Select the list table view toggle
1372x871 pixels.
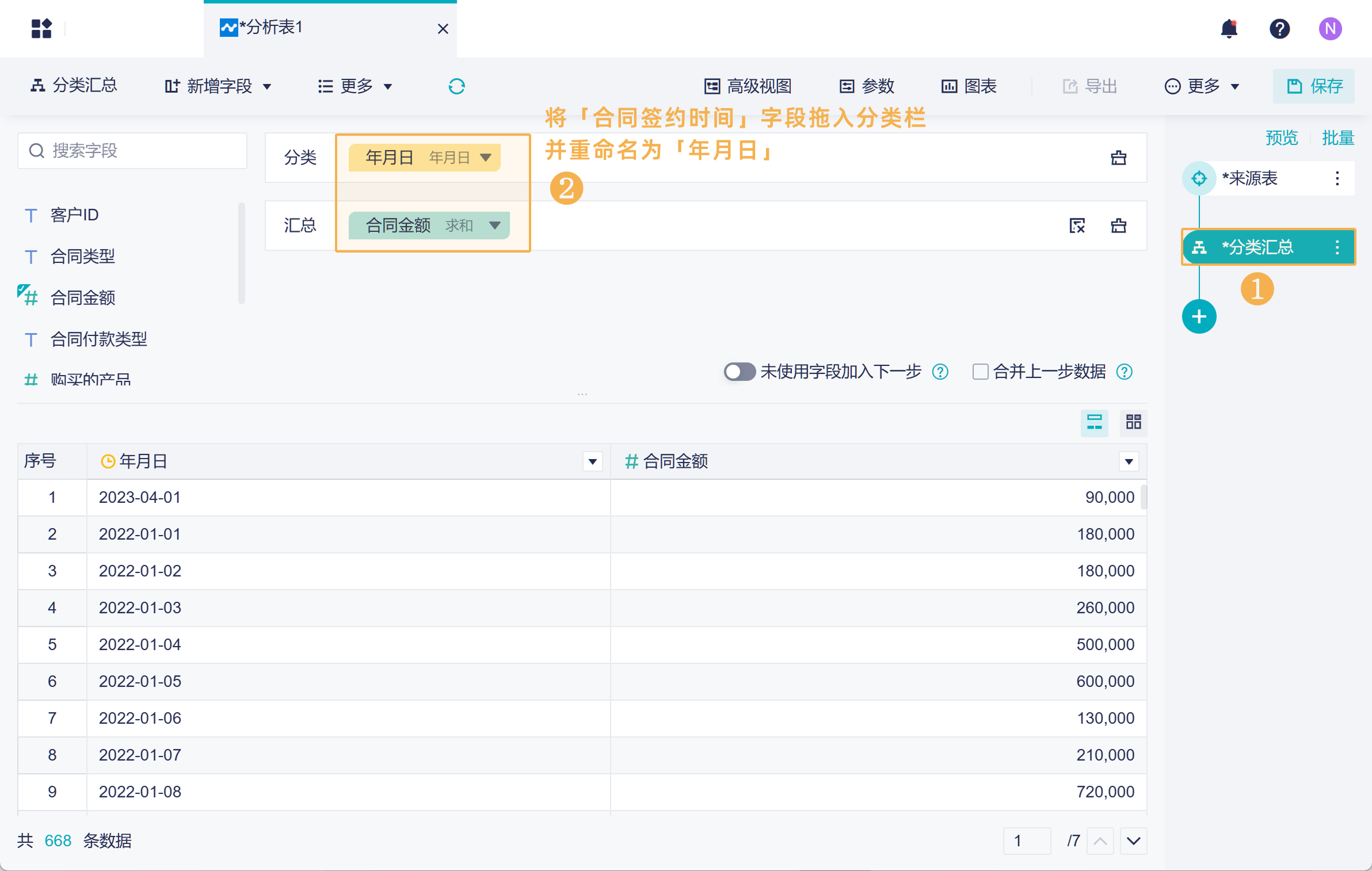pyautogui.click(x=1094, y=422)
